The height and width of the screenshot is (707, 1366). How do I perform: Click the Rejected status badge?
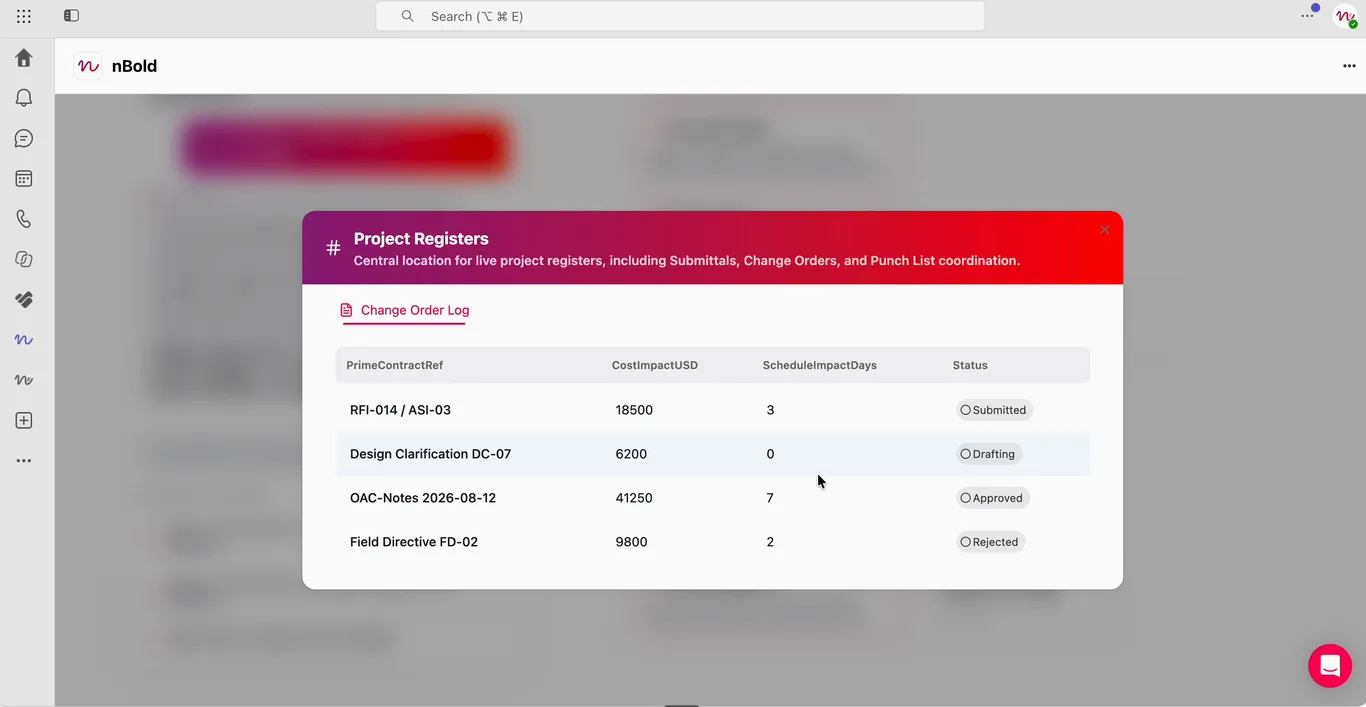(990, 542)
